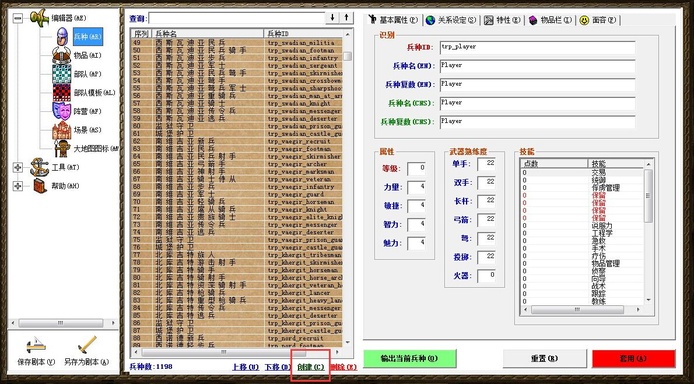Click the 删除 delete link

tap(343, 367)
